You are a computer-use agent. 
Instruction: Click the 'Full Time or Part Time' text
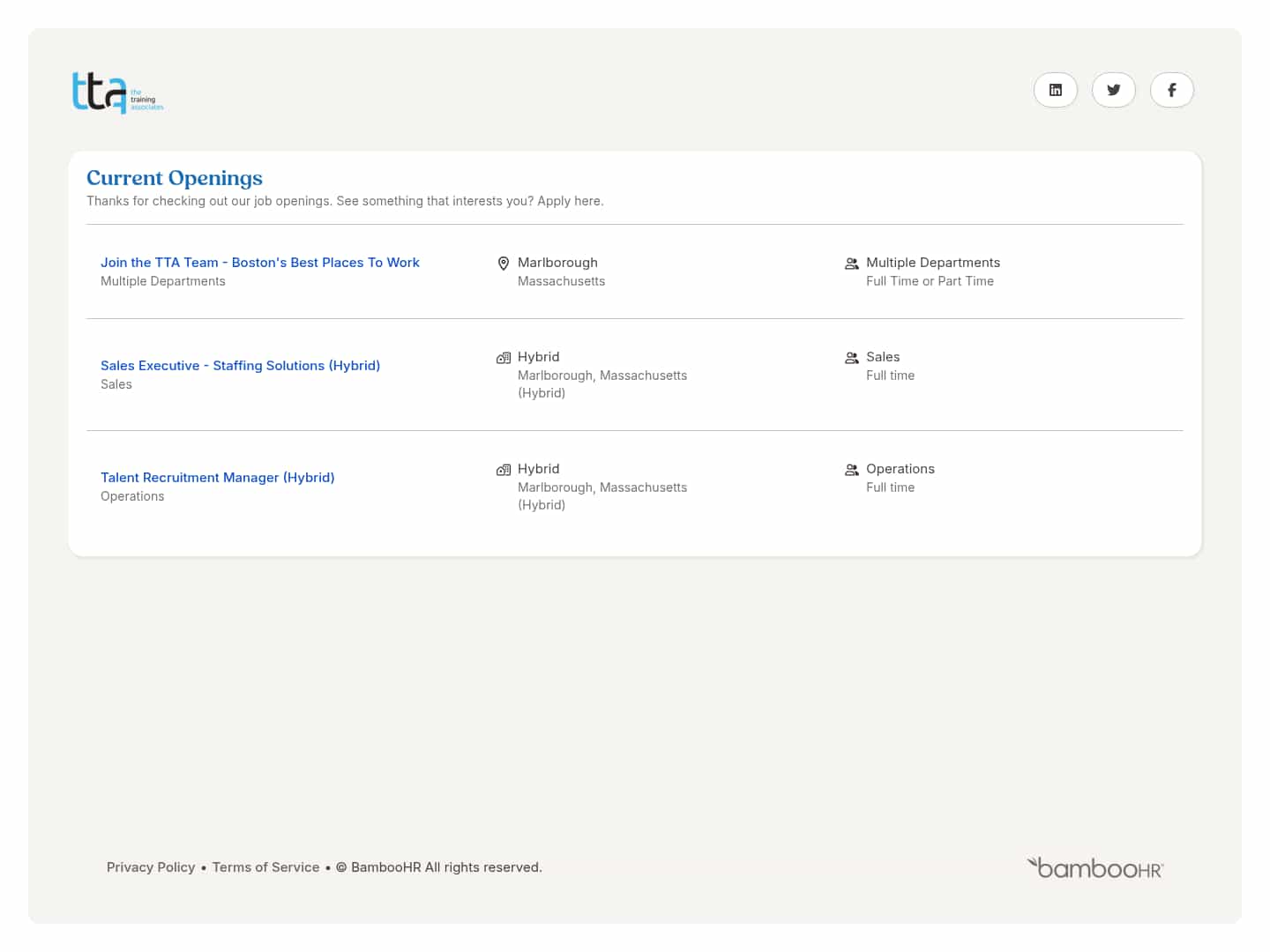point(930,281)
